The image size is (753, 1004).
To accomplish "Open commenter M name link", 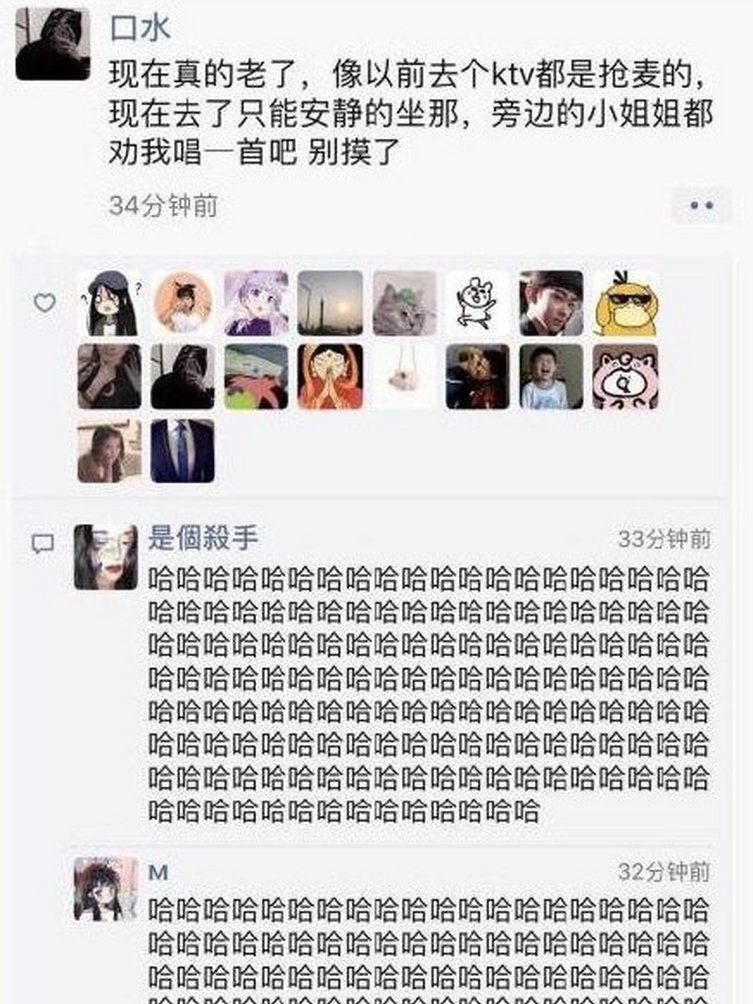I will (x=158, y=872).
